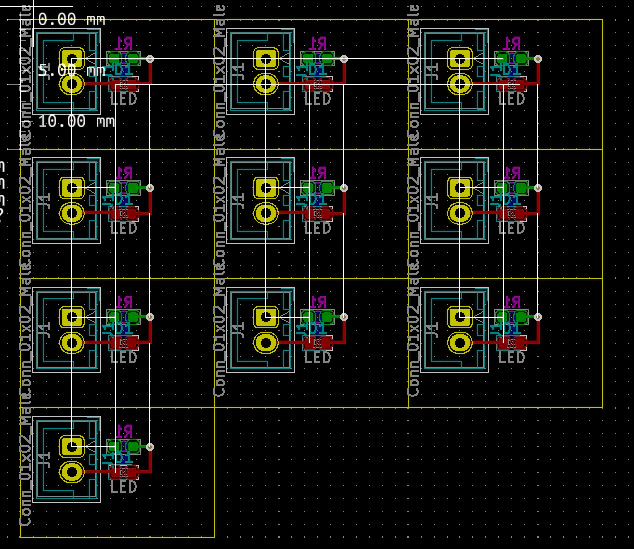Select square pad of J1 in the lone fourth-row board
This screenshot has width=634, height=549.
72,446
